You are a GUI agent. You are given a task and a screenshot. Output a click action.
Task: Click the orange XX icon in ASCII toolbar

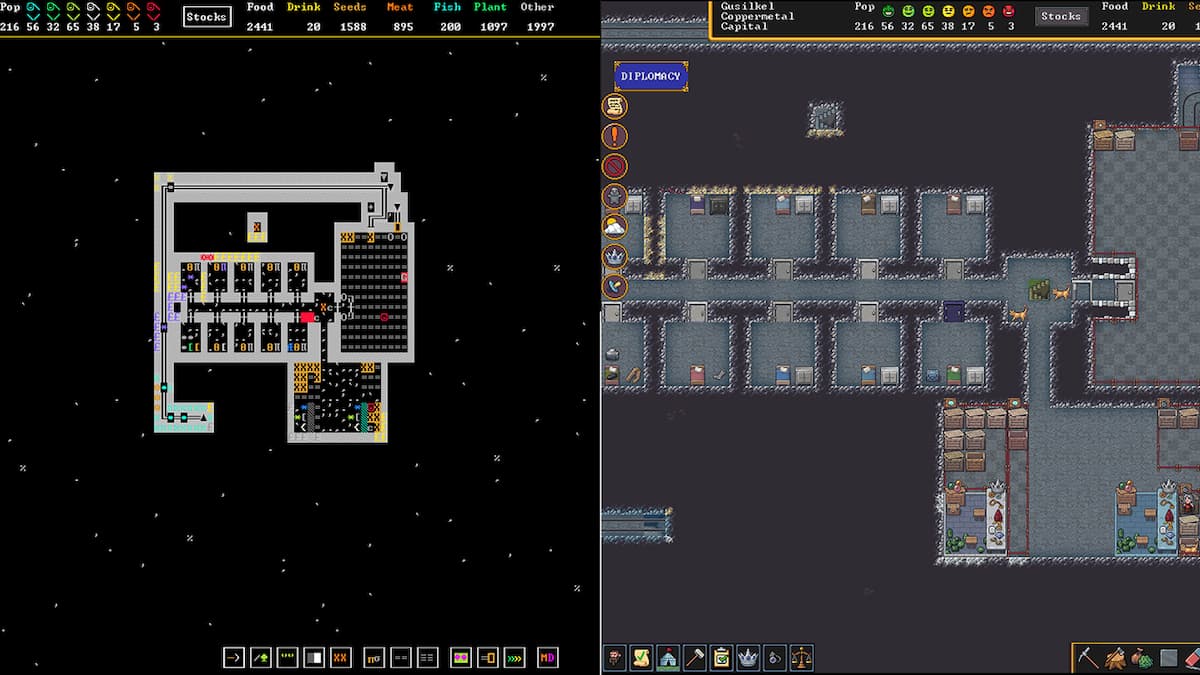(x=341, y=657)
